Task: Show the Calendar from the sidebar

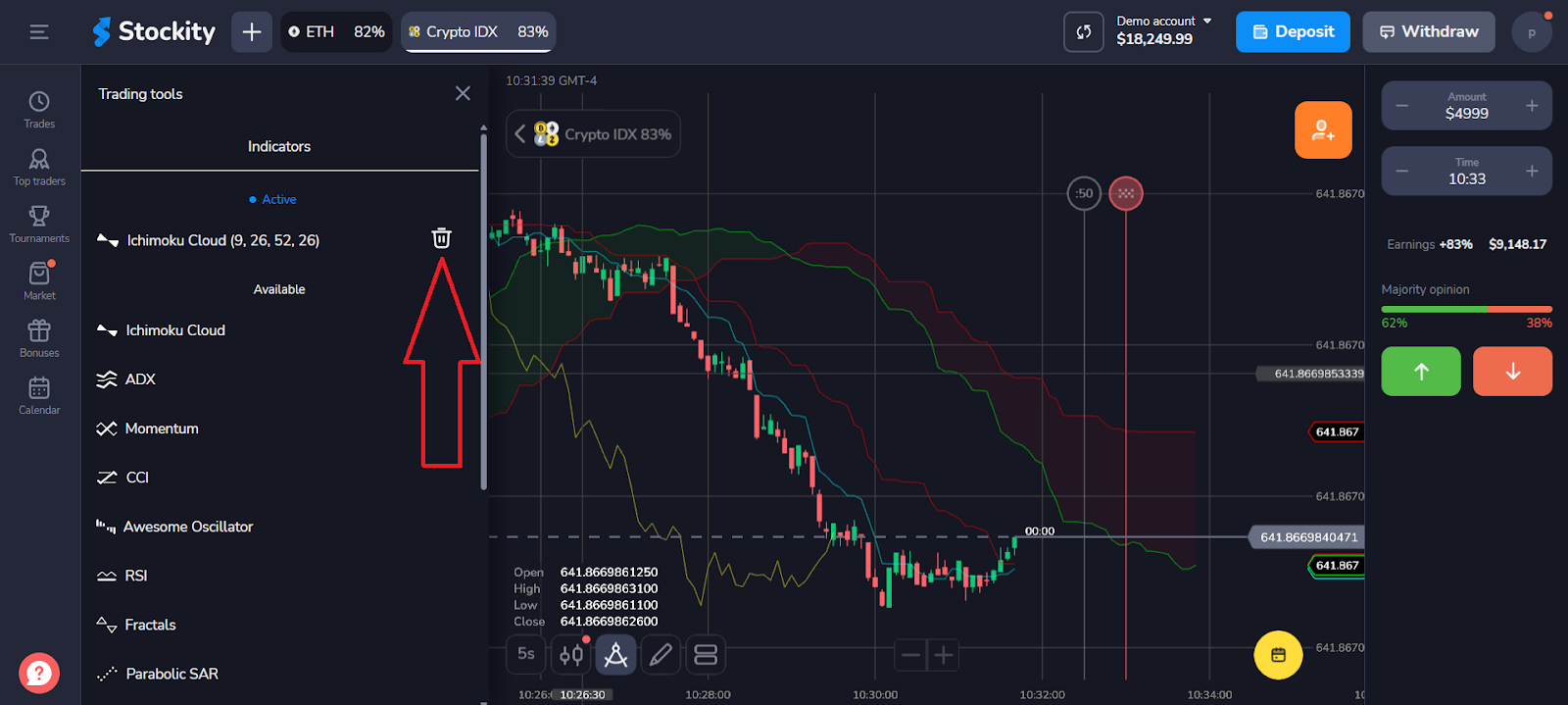Action: click(x=39, y=395)
